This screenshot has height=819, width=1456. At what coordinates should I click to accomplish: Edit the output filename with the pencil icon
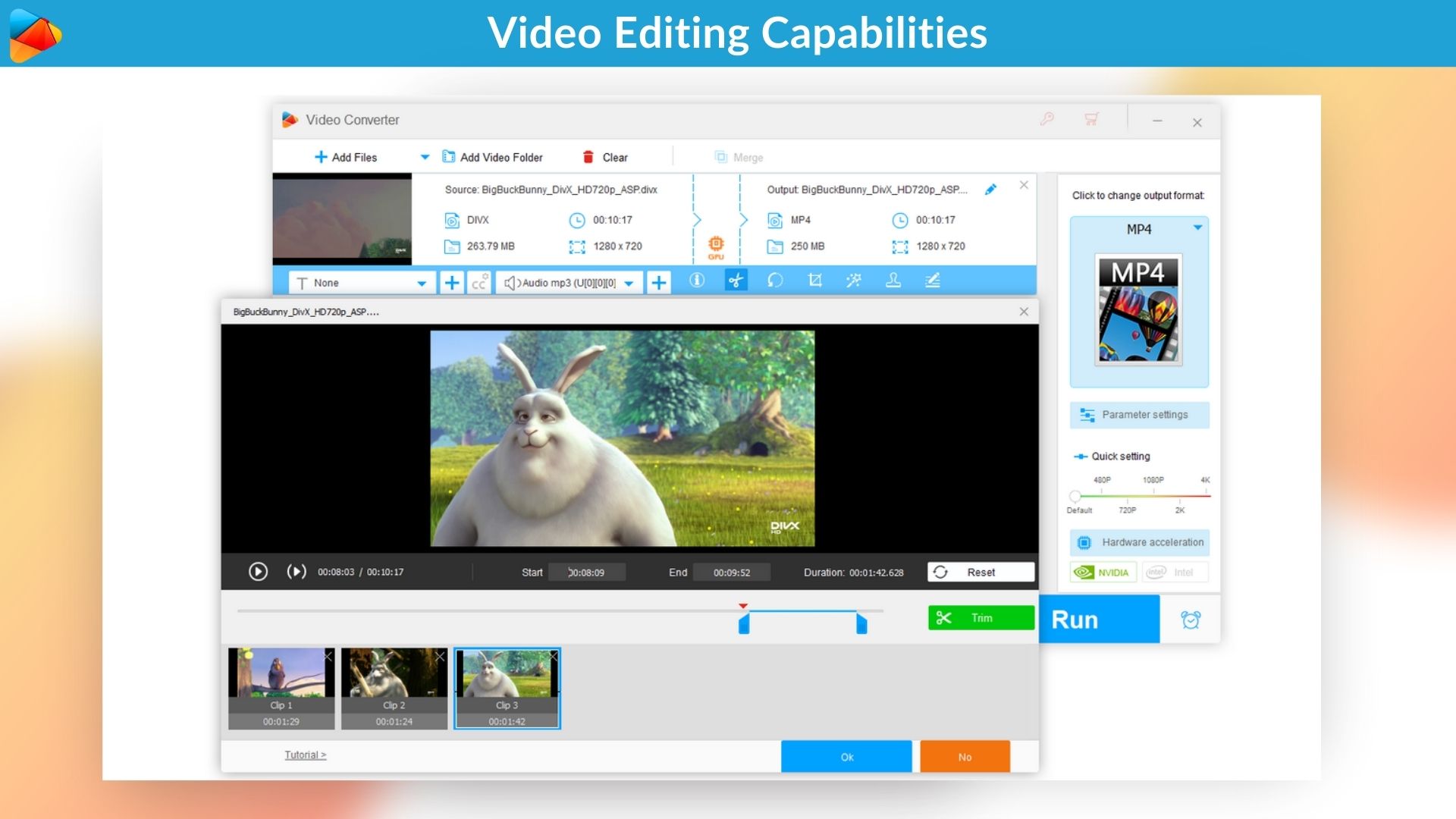(x=990, y=190)
